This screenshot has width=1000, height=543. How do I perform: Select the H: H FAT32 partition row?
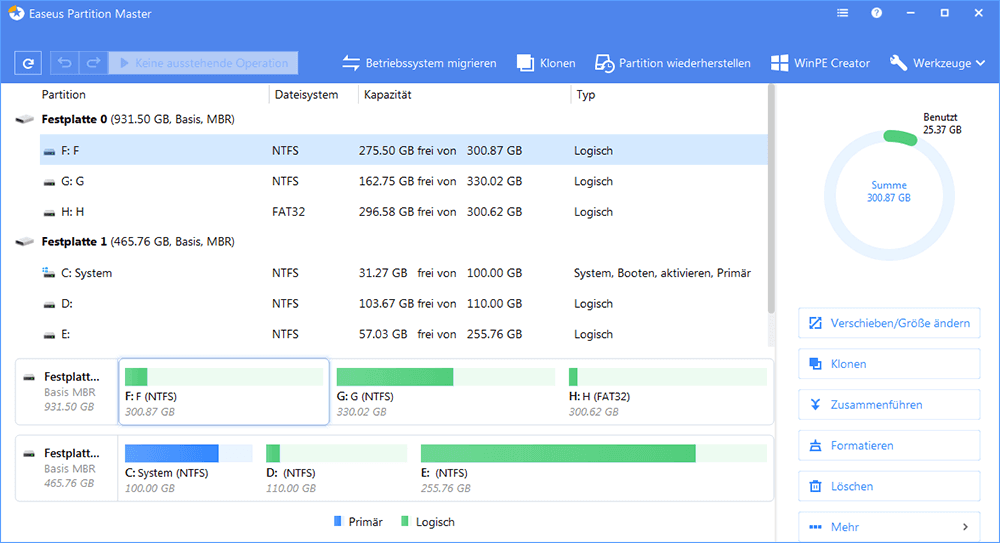point(404,211)
